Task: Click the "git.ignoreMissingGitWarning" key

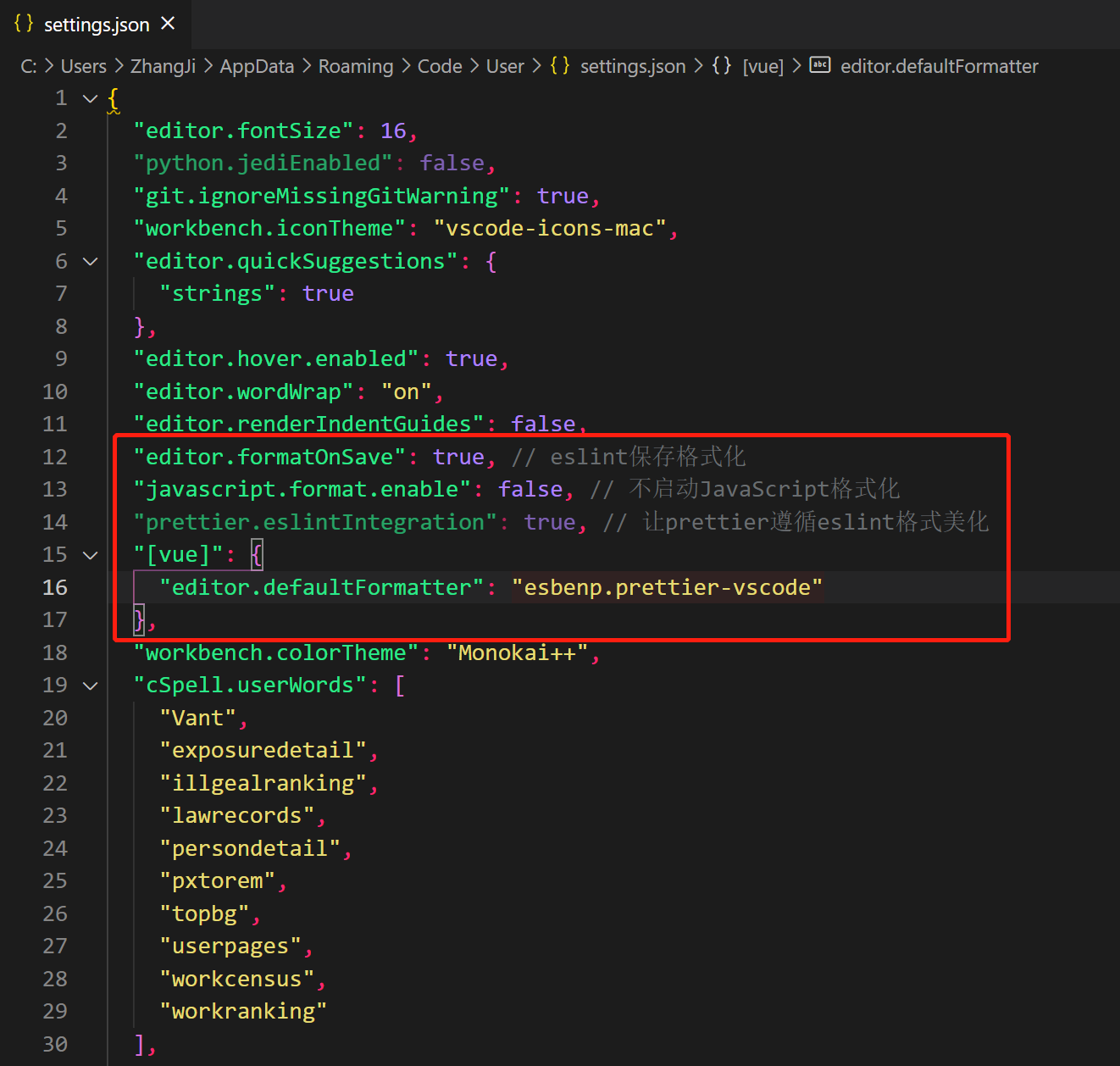Action: pos(322,196)
